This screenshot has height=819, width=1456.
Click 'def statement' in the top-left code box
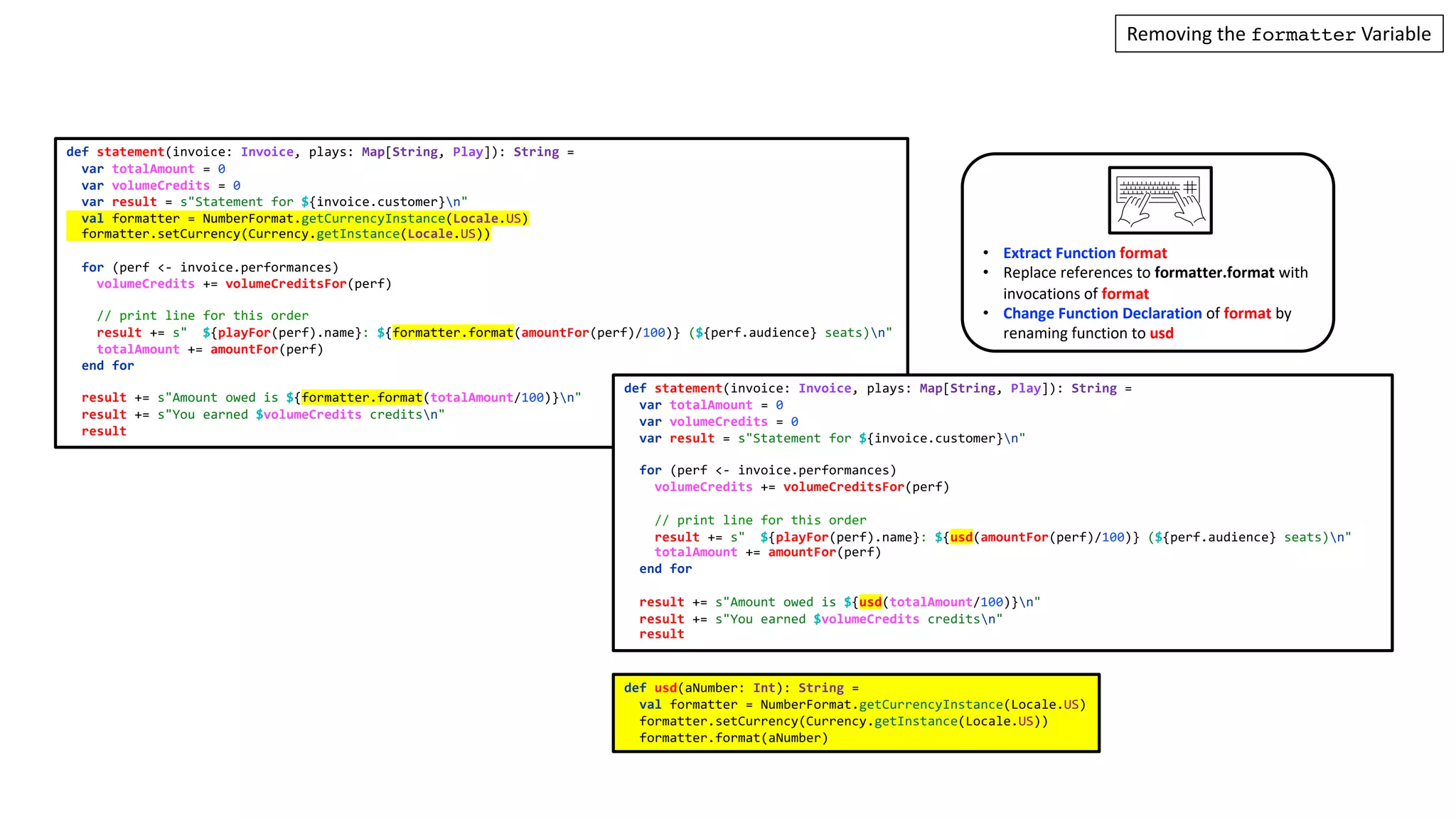coord(115,151)
